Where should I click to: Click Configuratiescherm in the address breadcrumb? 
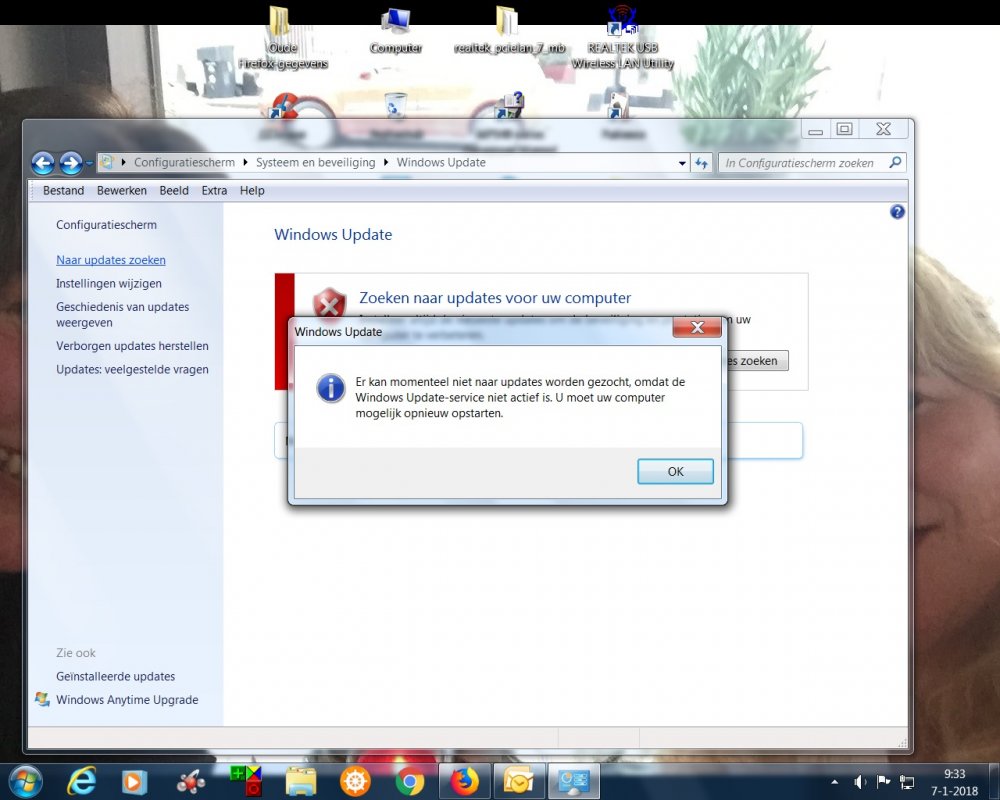tap(184, 163)
